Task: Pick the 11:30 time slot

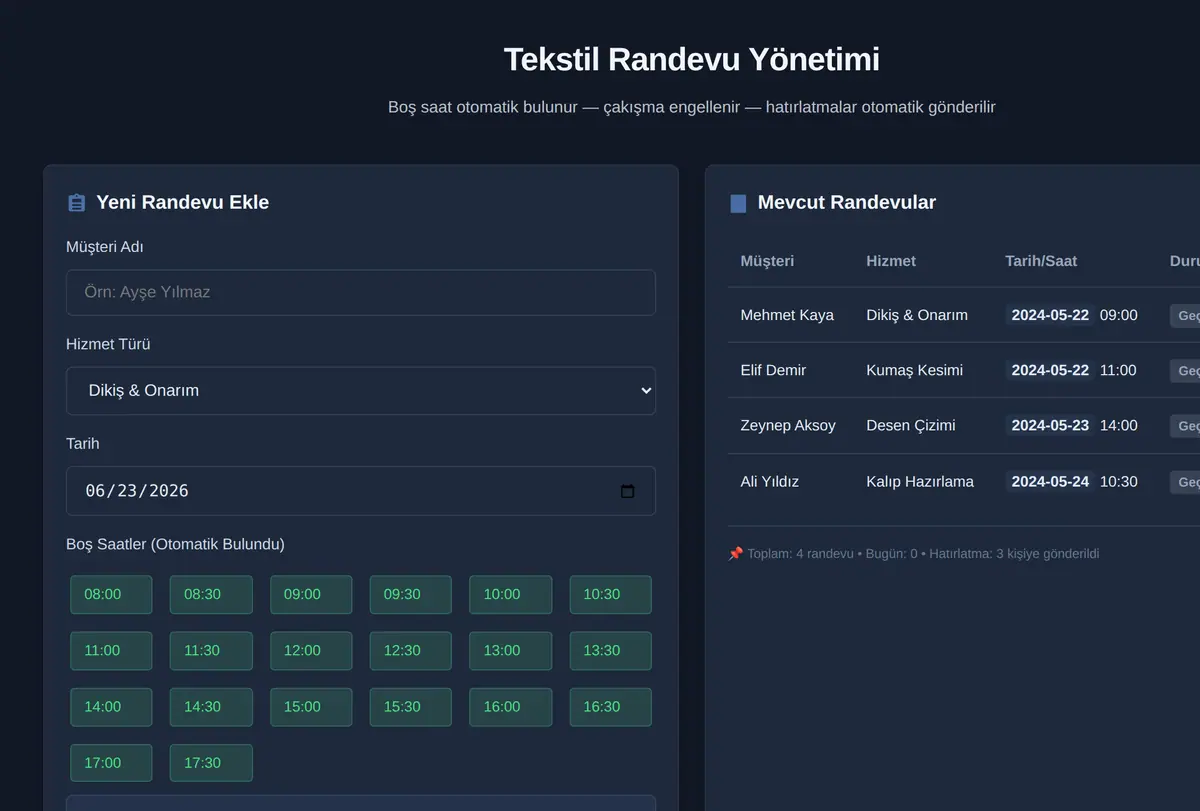Action: point(211,650)
